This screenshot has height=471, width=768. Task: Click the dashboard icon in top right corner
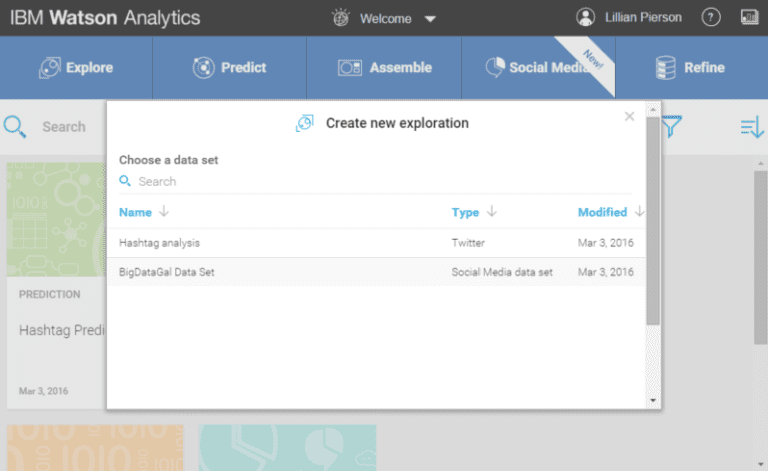[x=749, y=17]
